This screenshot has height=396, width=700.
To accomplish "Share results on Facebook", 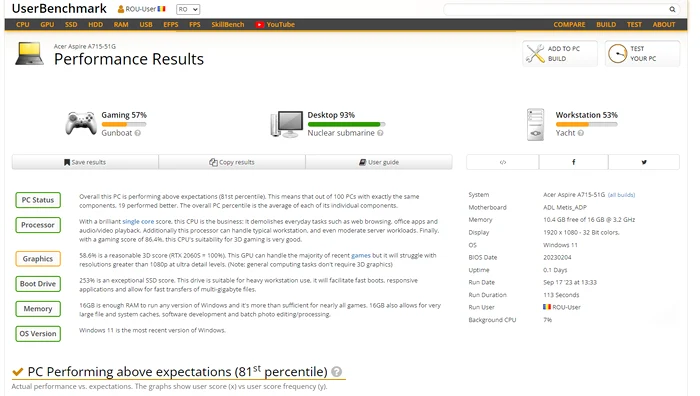I will click(574, 162).
